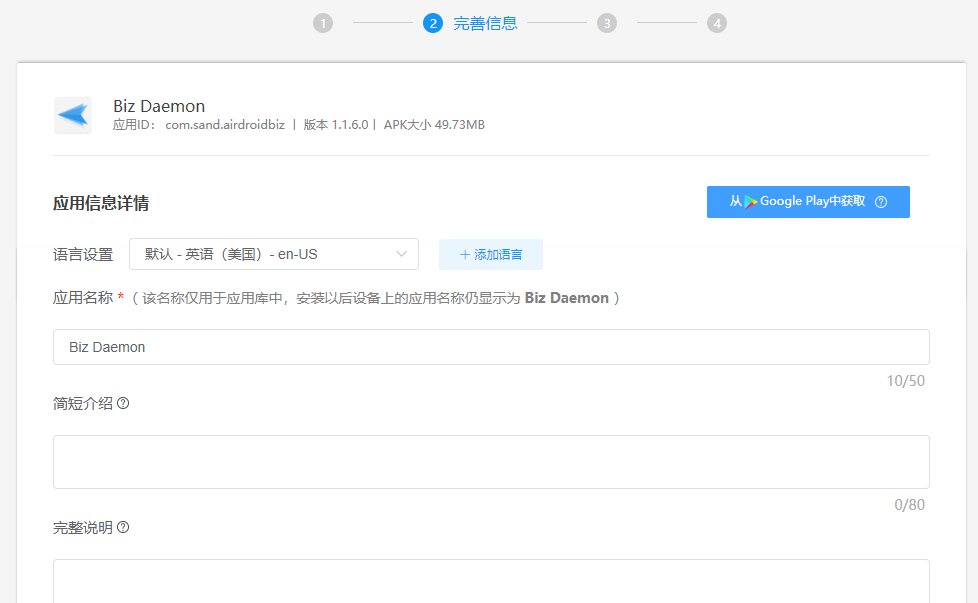
Task: Click the APK大小 49.73MB text
Action: tap(434, 125)
